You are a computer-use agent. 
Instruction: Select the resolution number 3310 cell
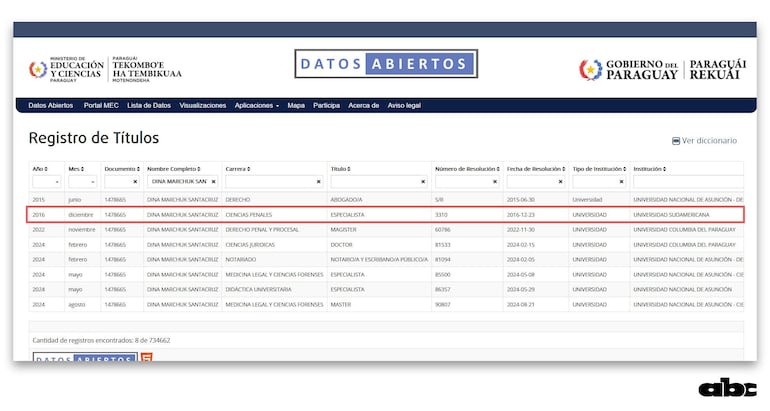click(441, 215)
